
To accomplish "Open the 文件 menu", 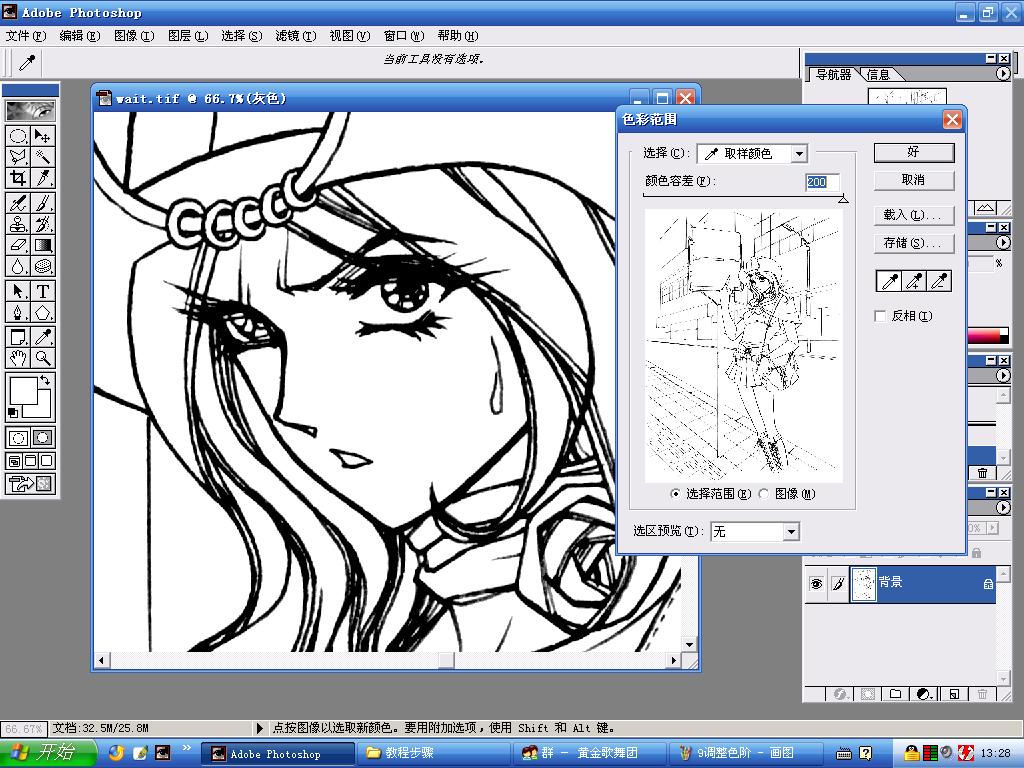I will [x=26, y=36].
